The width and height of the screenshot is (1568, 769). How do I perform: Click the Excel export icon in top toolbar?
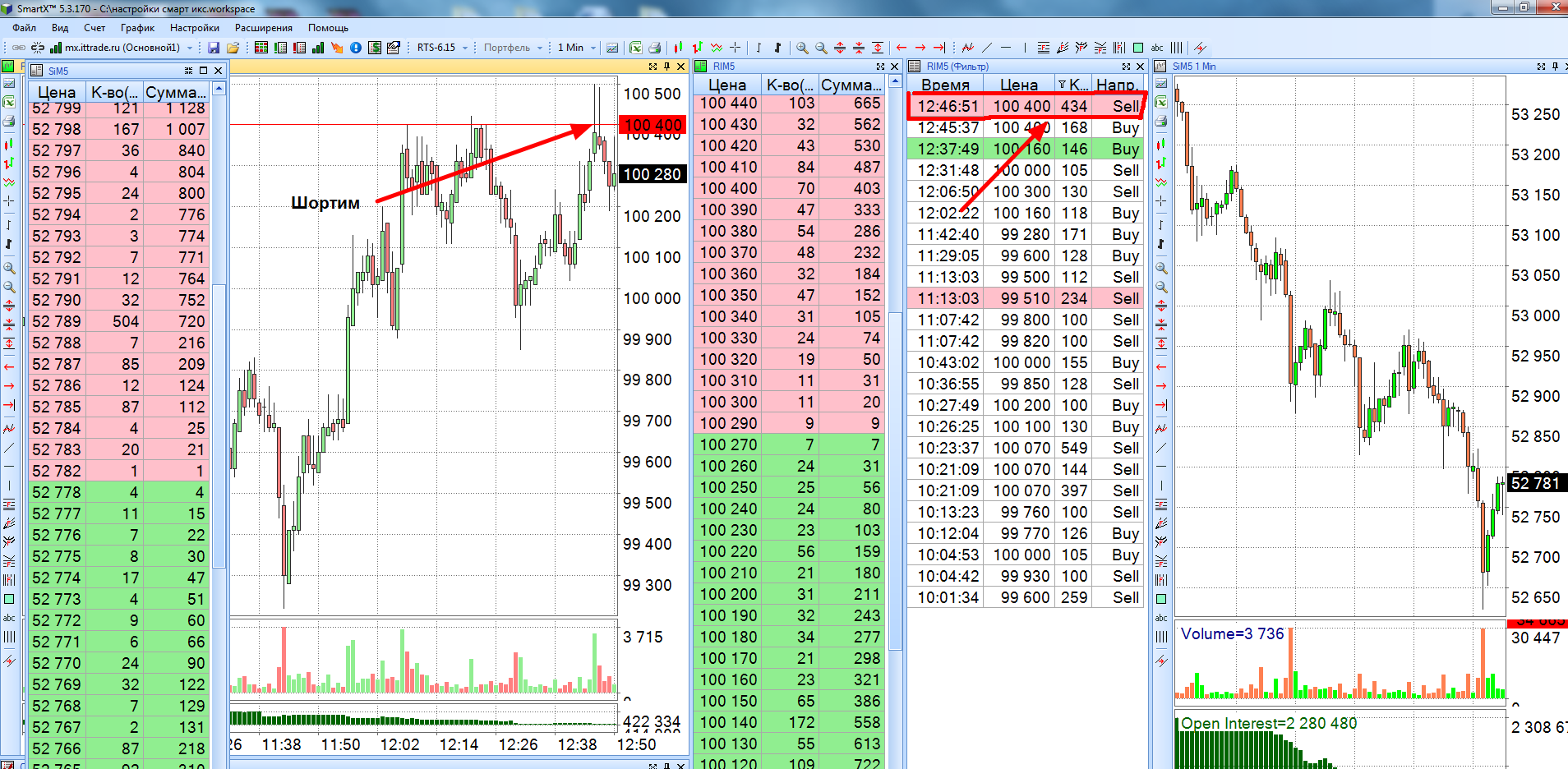pos(635,48)
